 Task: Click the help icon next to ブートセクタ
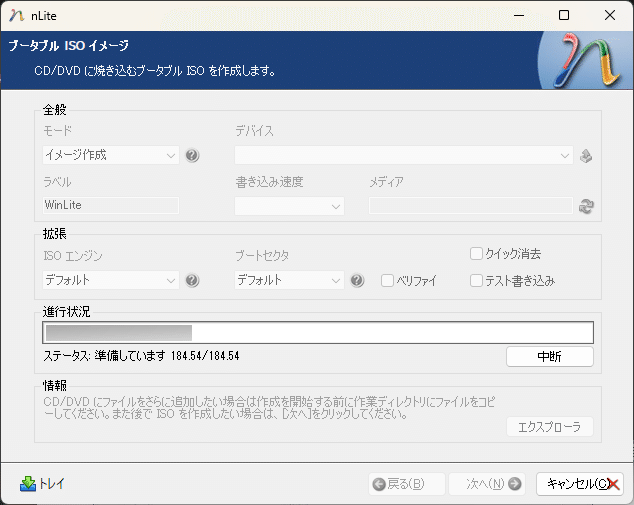[357, 280]
